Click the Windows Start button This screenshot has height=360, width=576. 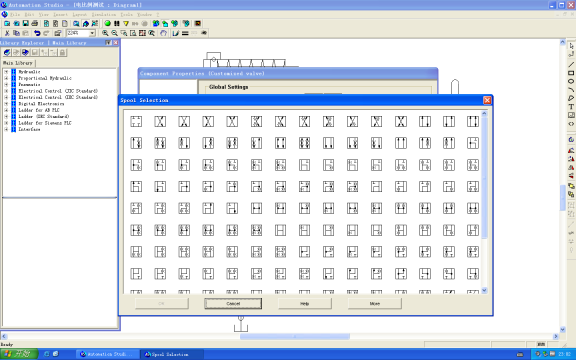click(19, 354)
